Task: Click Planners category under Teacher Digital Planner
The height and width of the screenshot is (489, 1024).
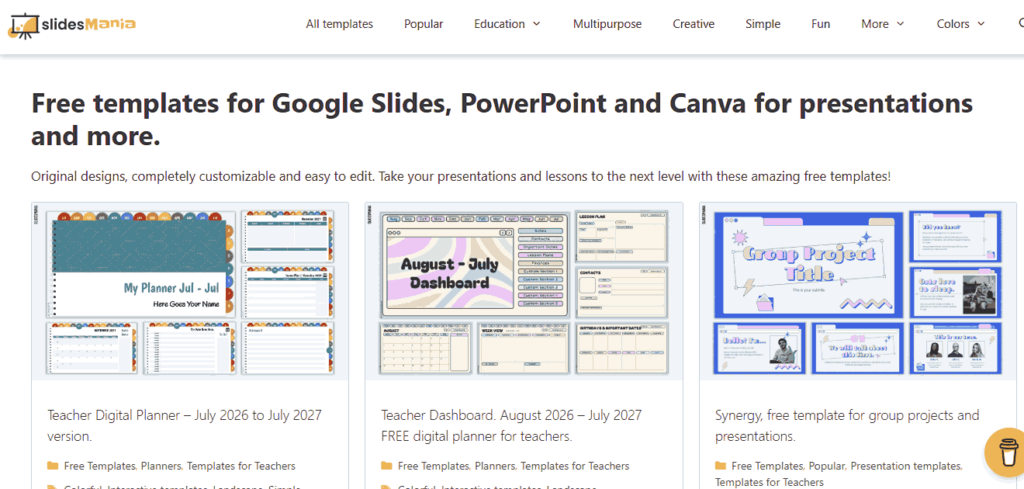Action: pos(161,466)
